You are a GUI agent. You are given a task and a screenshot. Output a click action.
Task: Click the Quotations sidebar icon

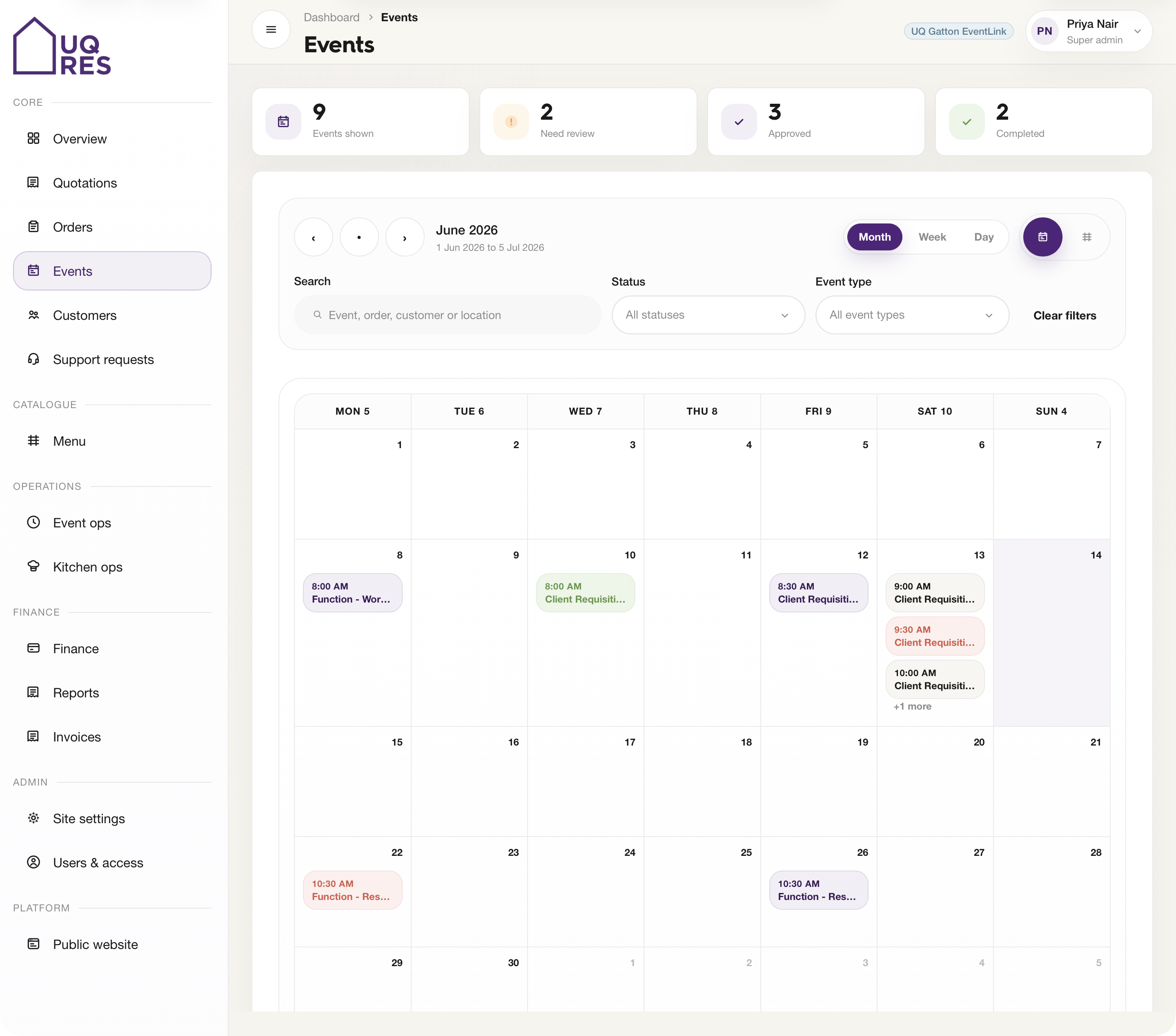point(33,183)
